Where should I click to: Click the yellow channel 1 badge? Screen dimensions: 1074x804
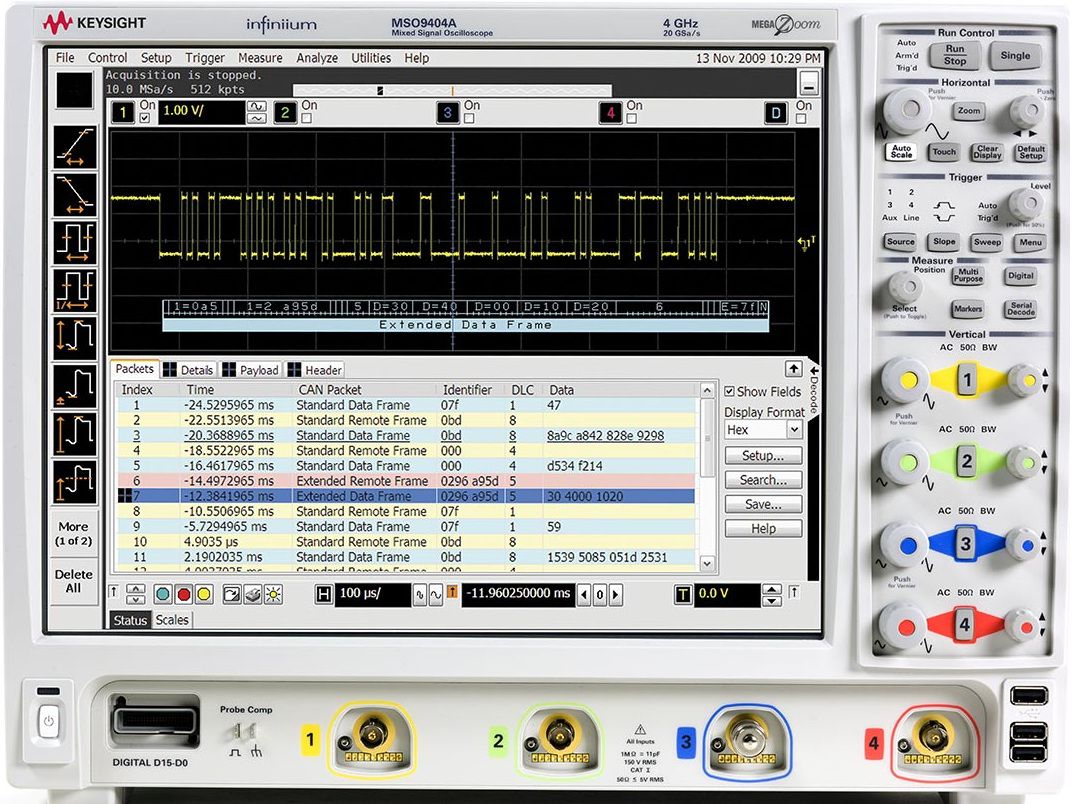[x=122, y=113]
